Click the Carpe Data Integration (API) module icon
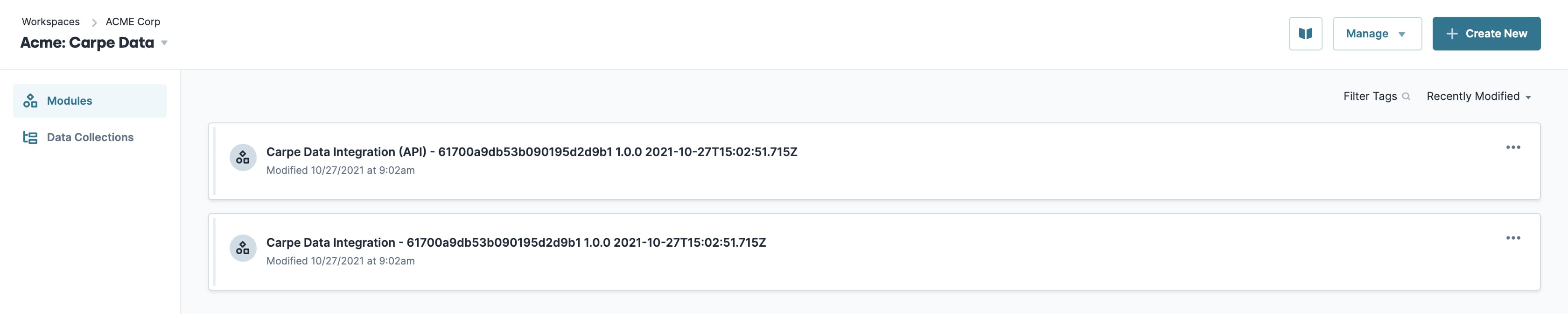 pyautogui.click(x=243, y=157)
